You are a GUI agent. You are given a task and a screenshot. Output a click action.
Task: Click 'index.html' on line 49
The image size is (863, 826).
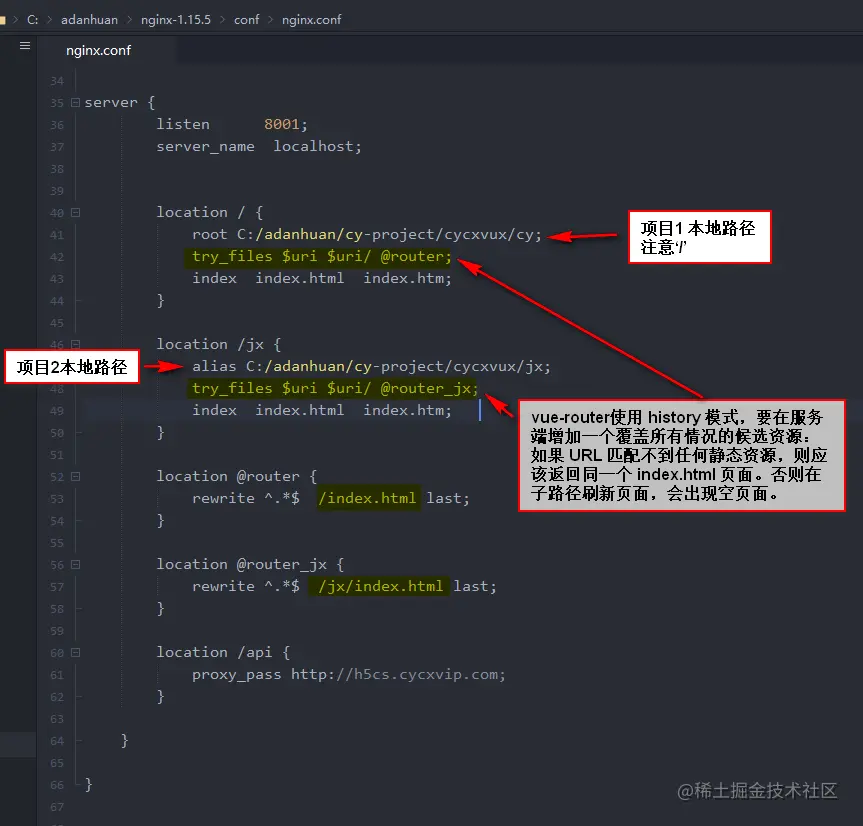click(x=299, y=411)
